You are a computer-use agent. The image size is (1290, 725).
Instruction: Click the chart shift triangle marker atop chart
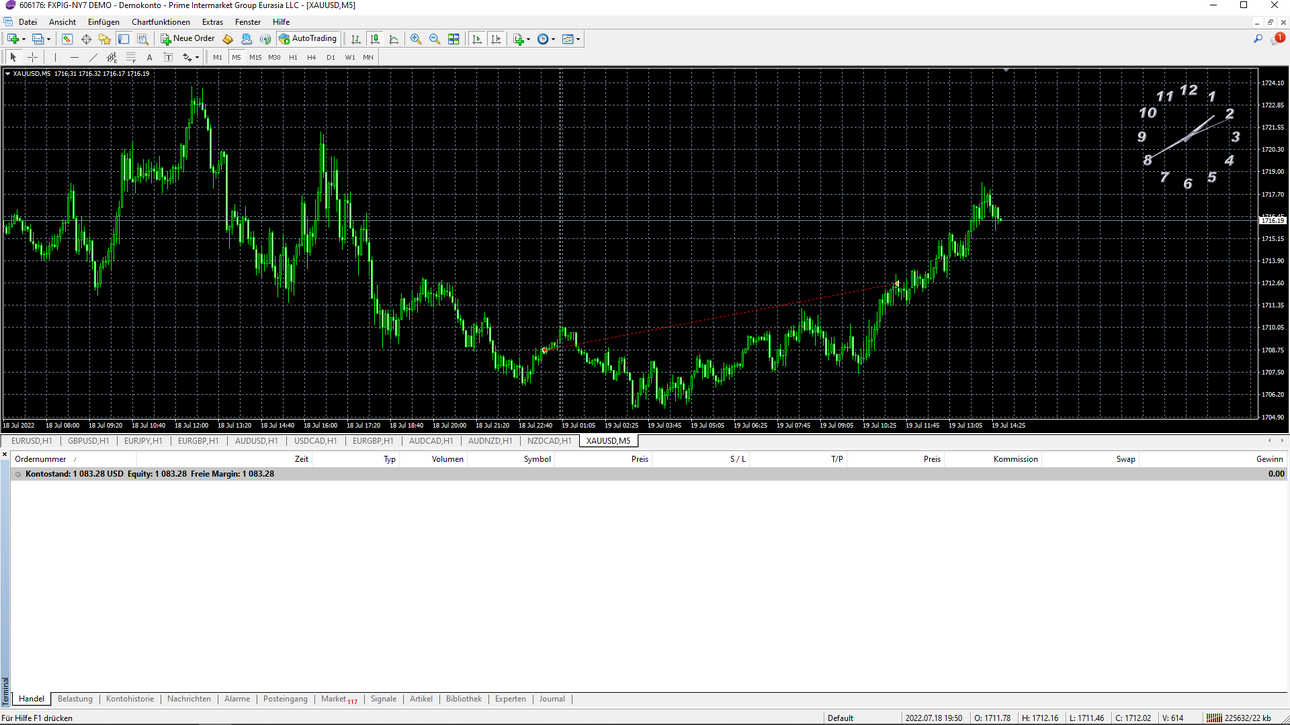pos(1005,69)
